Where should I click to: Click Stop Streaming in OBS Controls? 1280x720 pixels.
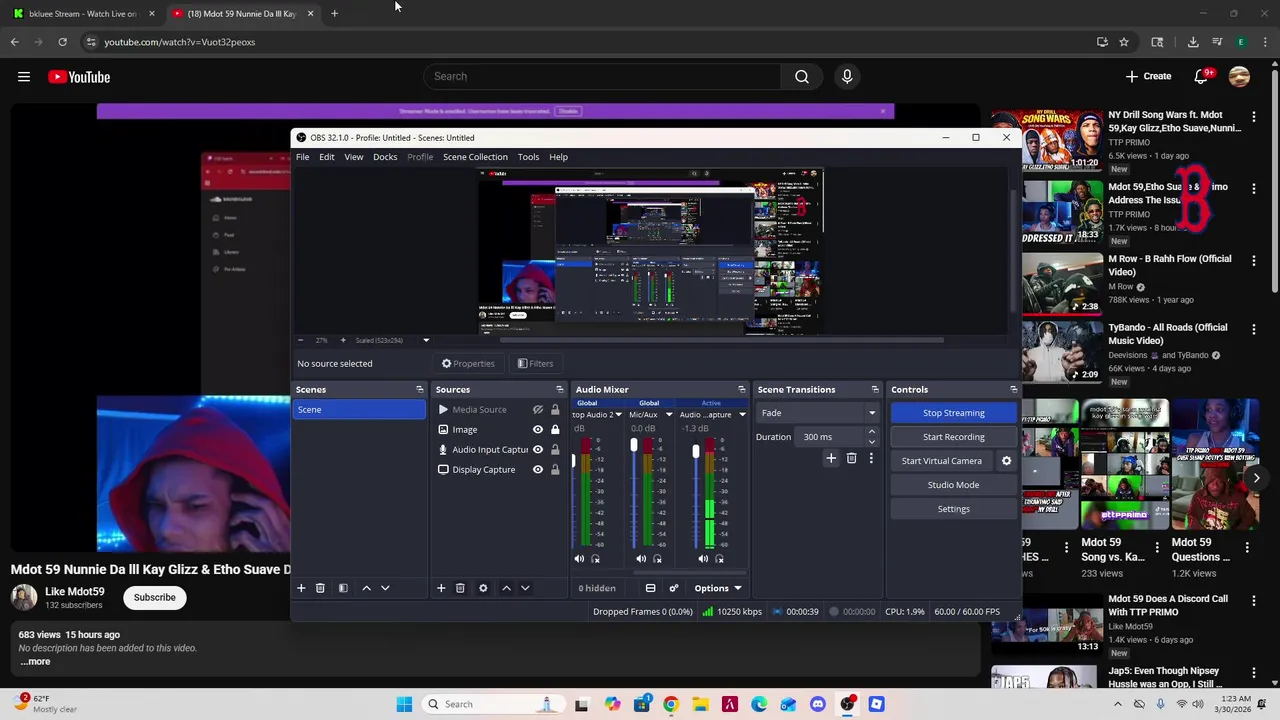click(954, 413)
